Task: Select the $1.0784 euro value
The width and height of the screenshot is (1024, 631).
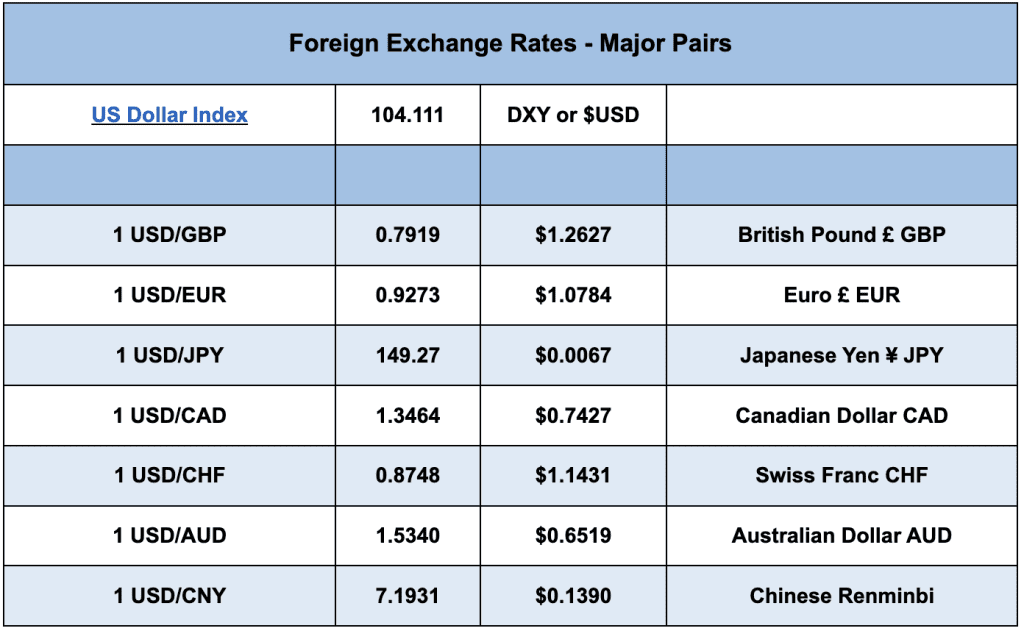Action: tap(573, 295)
